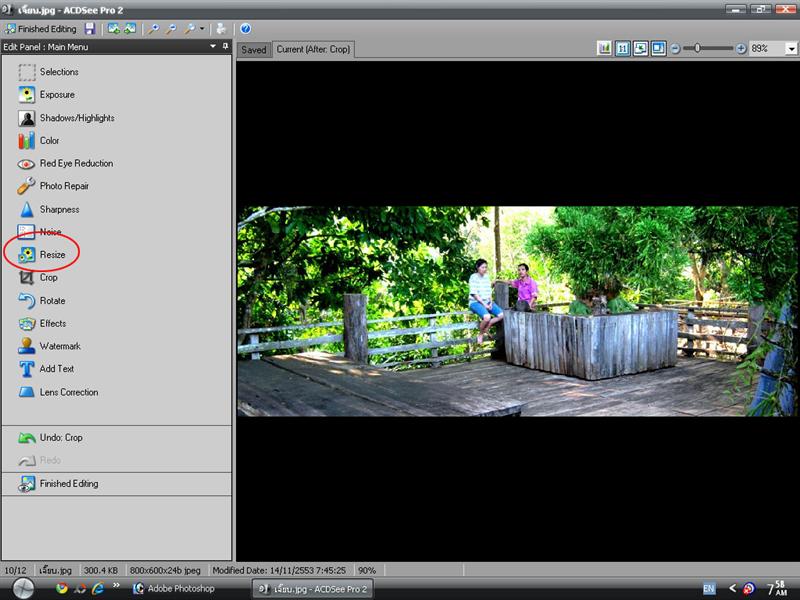Click Undo: Crop
The height and width of the screenshot is (600, 800).
coord(60,438)
